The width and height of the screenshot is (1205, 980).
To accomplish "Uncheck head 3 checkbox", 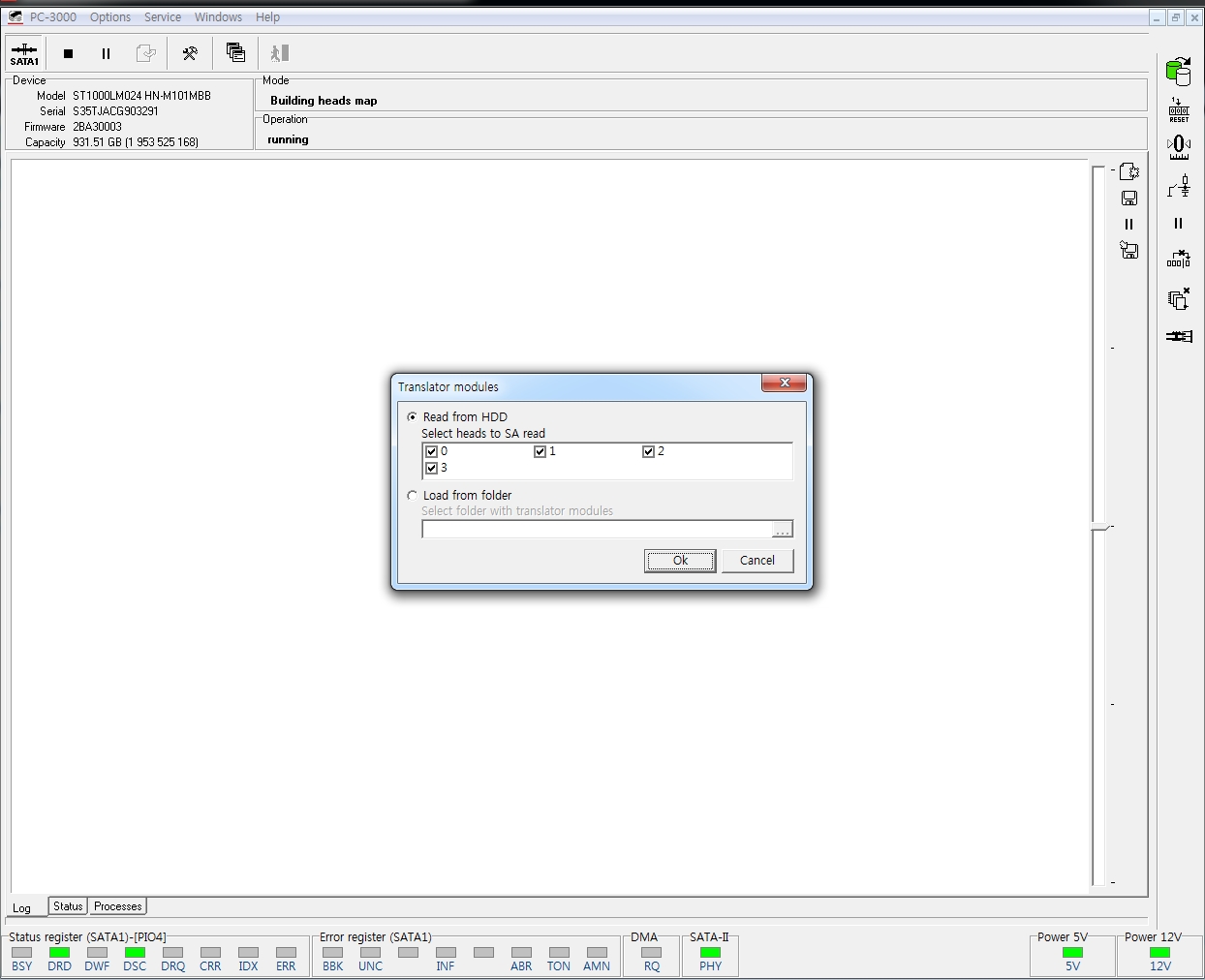I will point(431,468).
